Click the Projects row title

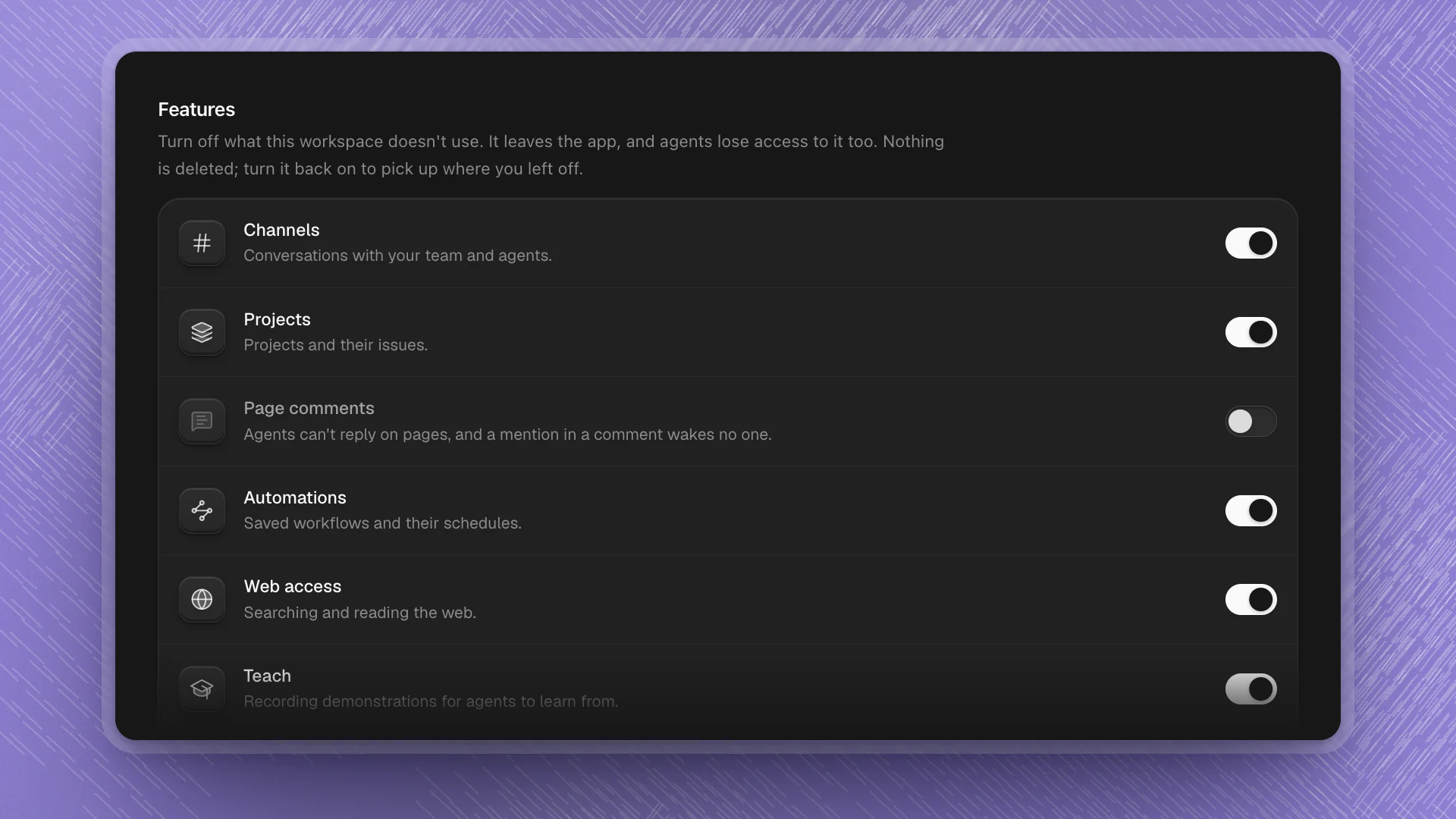coord(277,319)
